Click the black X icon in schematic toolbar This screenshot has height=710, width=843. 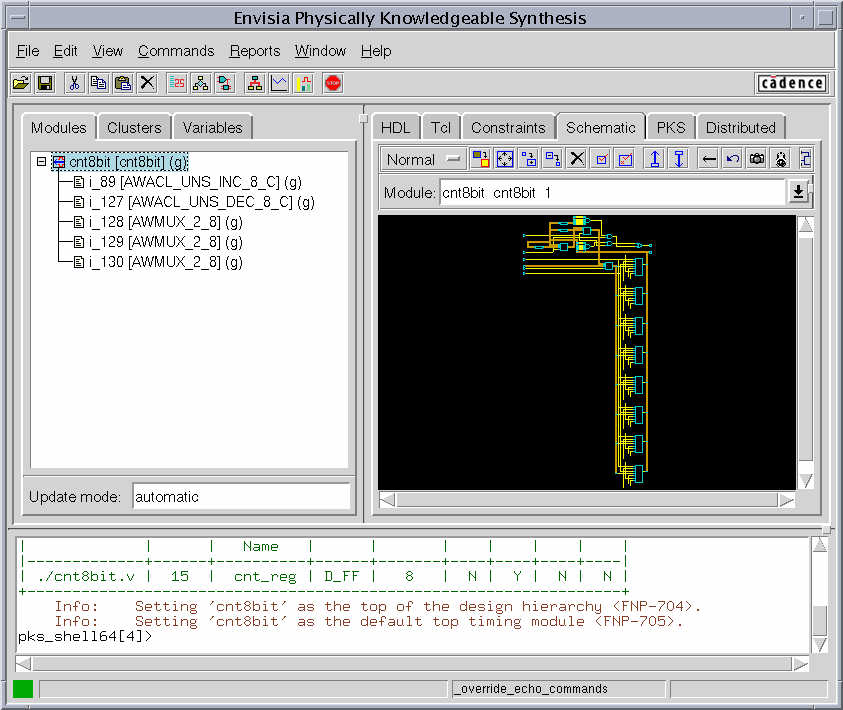(577, 159)
